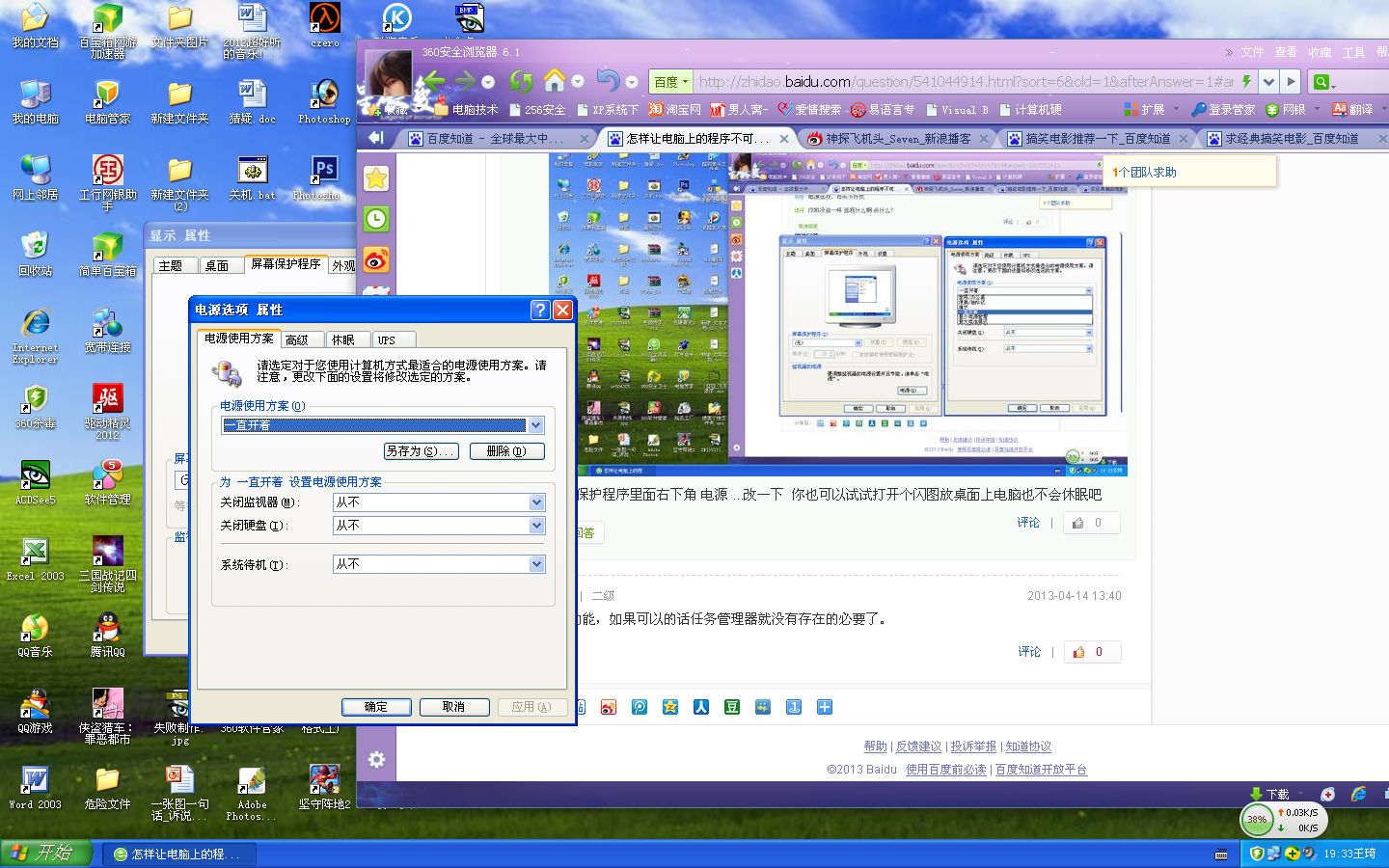Open Internet Explorer desktop icon
Image resolution: width=1389 pixels, height=868 pixels.
pos(35,335)
